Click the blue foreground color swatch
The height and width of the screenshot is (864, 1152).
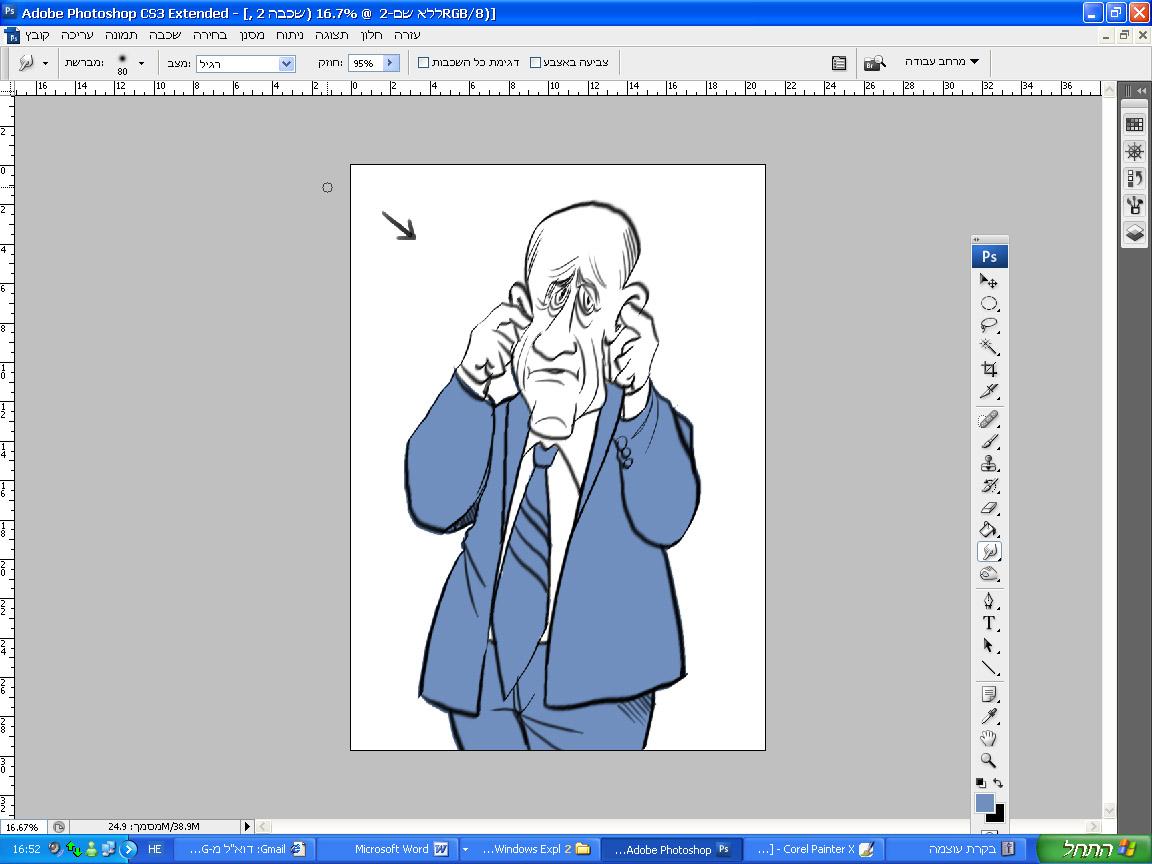(x=984, y=803)
